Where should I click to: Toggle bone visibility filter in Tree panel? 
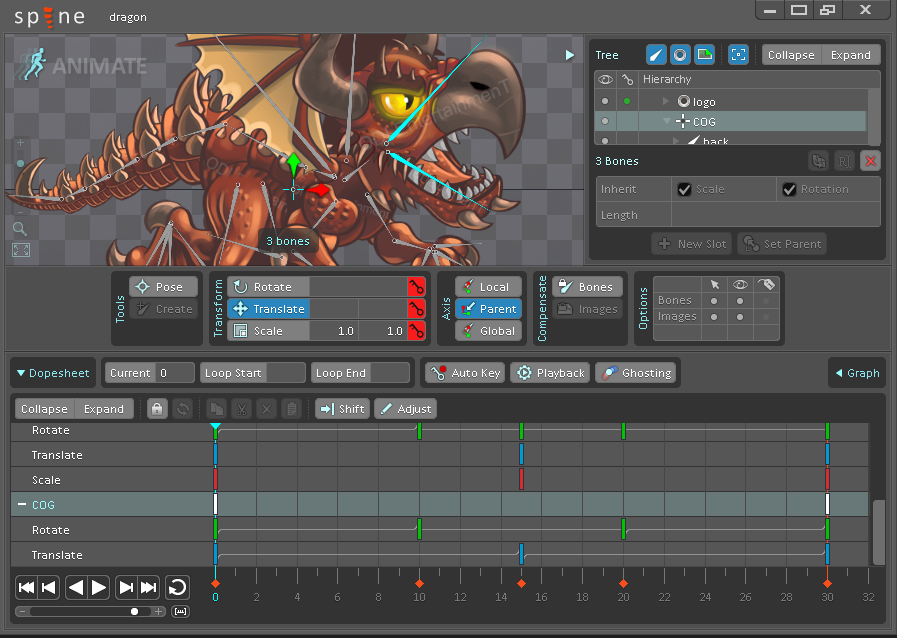(657, 54)
